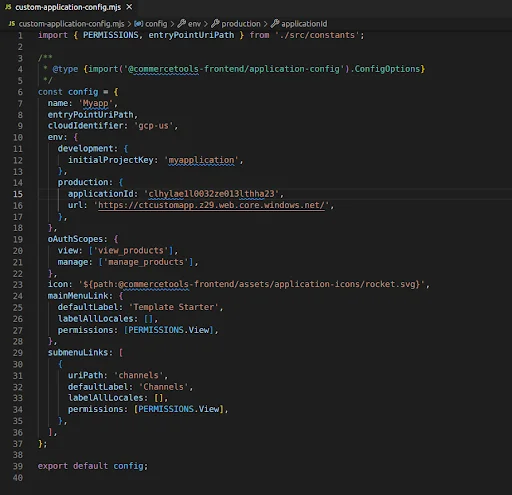Open the production breadcrumb segment
The width and height of the screenshot is (512, 495).
[241, 24]
